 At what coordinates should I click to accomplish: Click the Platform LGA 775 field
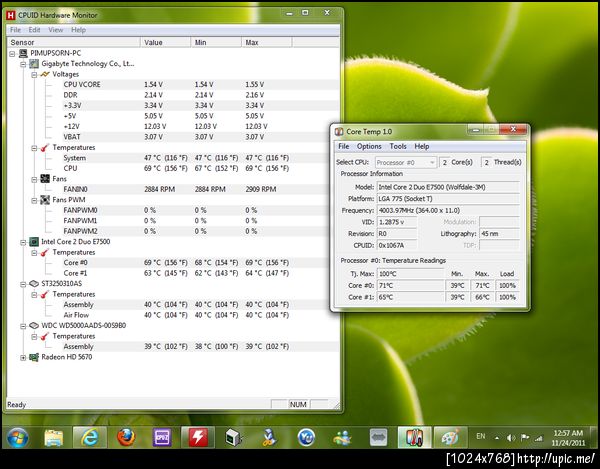(448, 199)
